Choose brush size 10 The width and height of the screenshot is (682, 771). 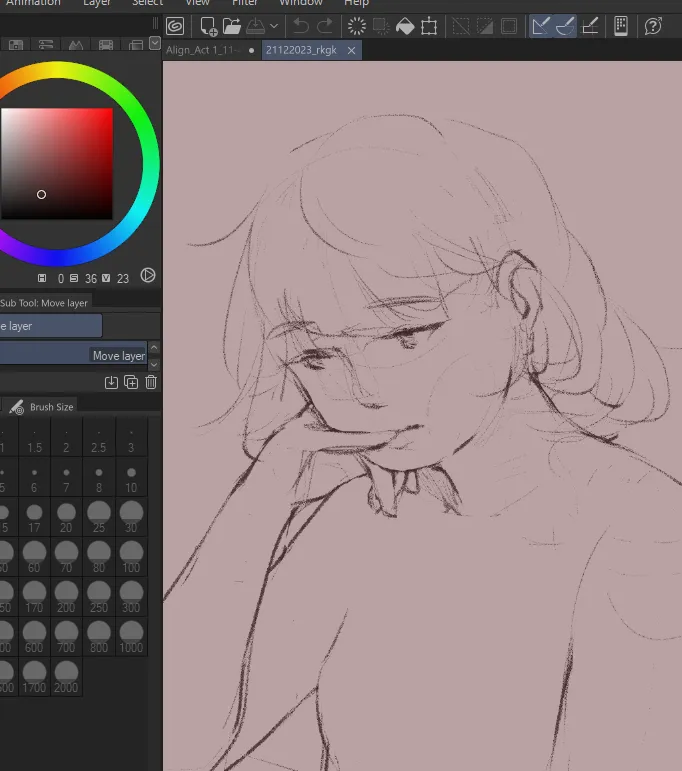coord(131,478)
